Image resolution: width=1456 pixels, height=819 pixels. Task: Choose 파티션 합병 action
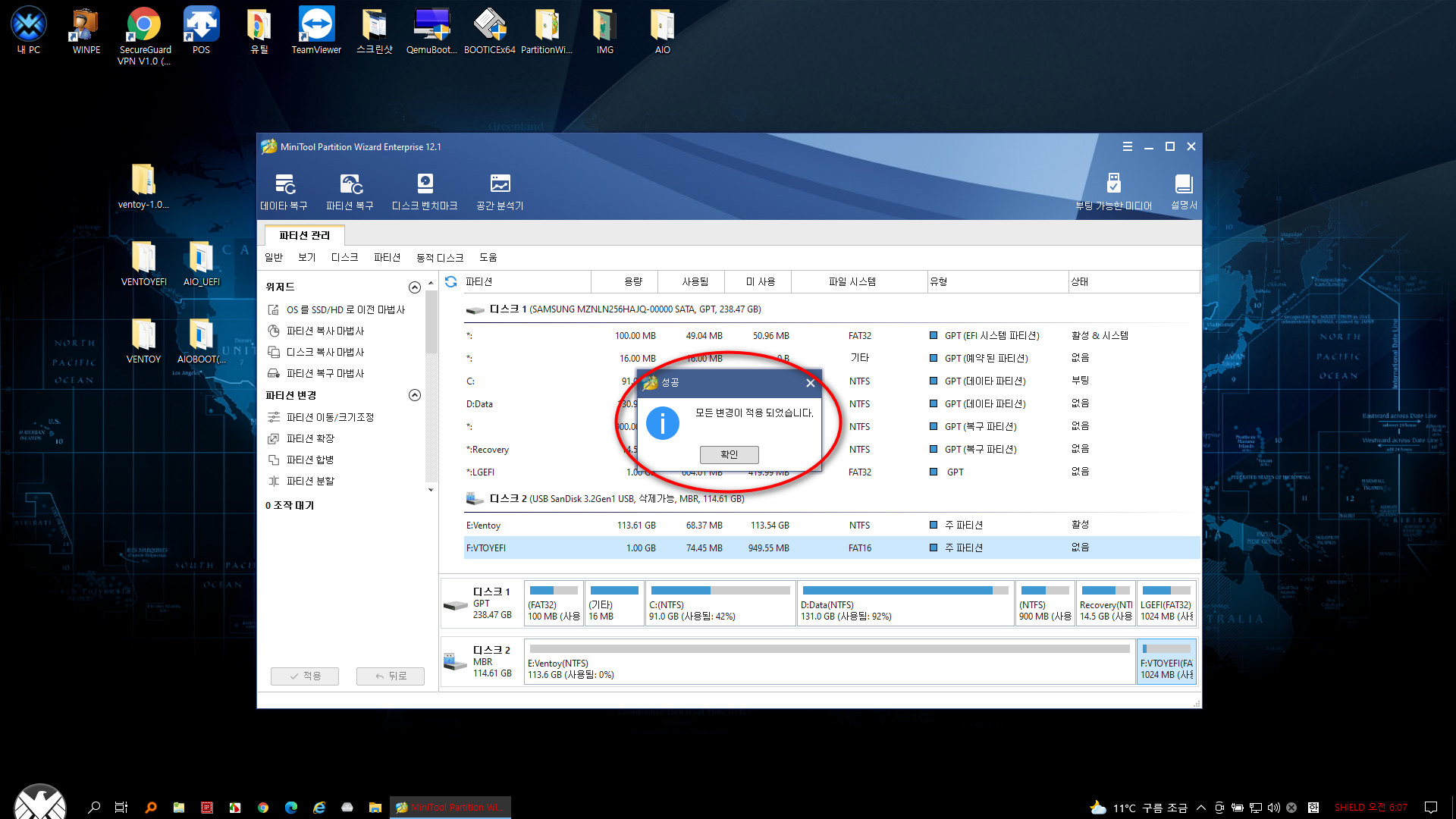click(x=301, y=460)
